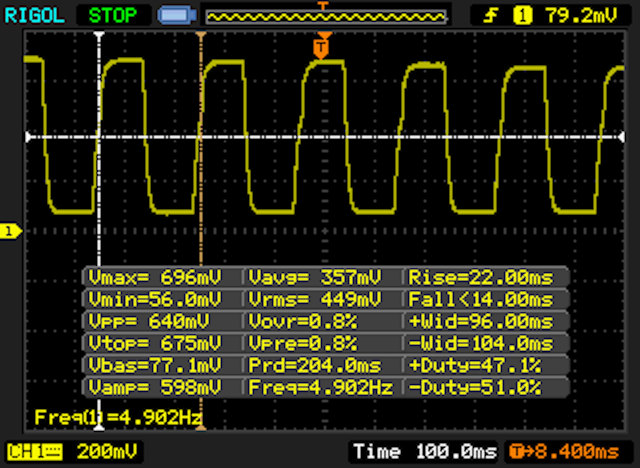
Task: Click the Rise=22.00ms measurement
Action: tap(485, 277)
